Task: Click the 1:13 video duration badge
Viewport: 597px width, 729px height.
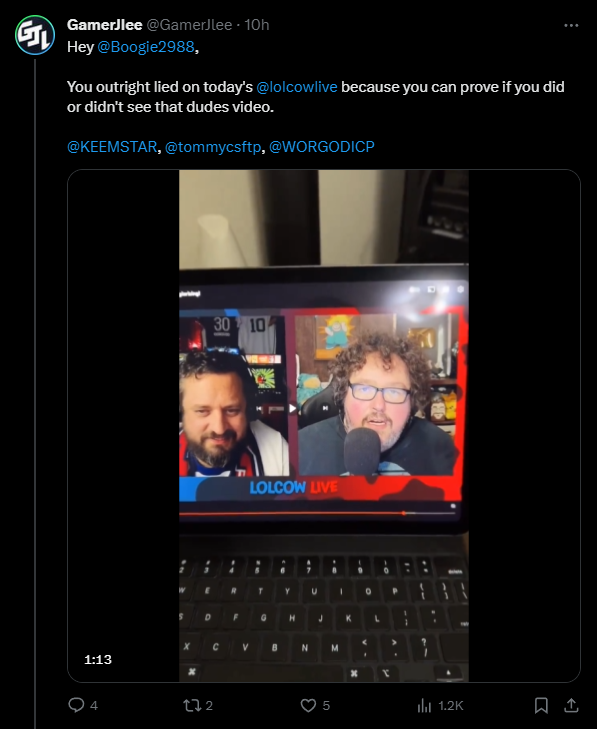Action: point(98,659)
